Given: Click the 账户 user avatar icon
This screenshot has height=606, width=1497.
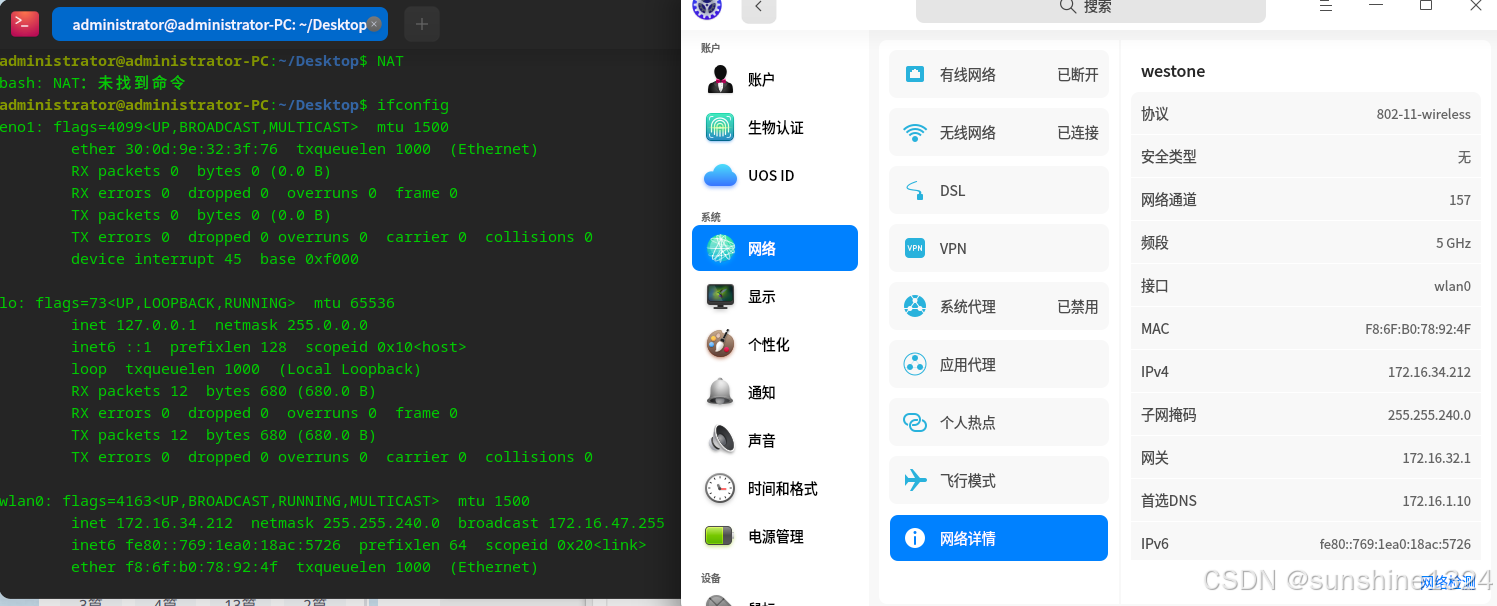Looking at the screenshot, I should [720, 80].
